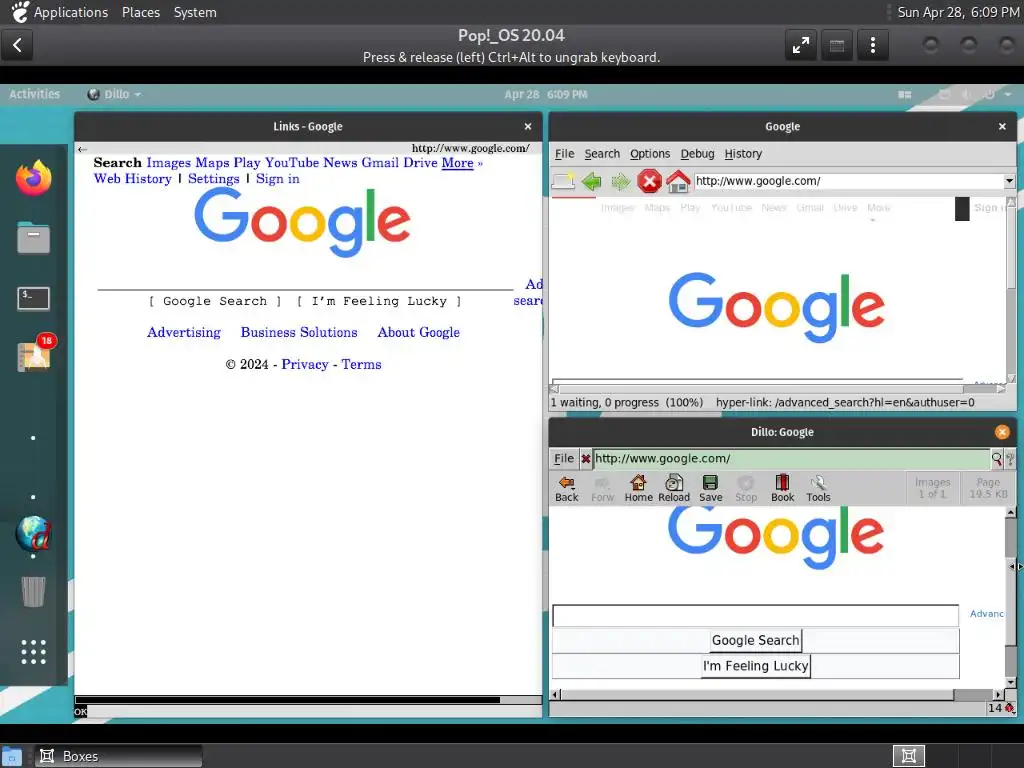Click the search box in Dillo page
Image resolution: width=1024 pixels, height=768 pixels.
click(756, 615)
